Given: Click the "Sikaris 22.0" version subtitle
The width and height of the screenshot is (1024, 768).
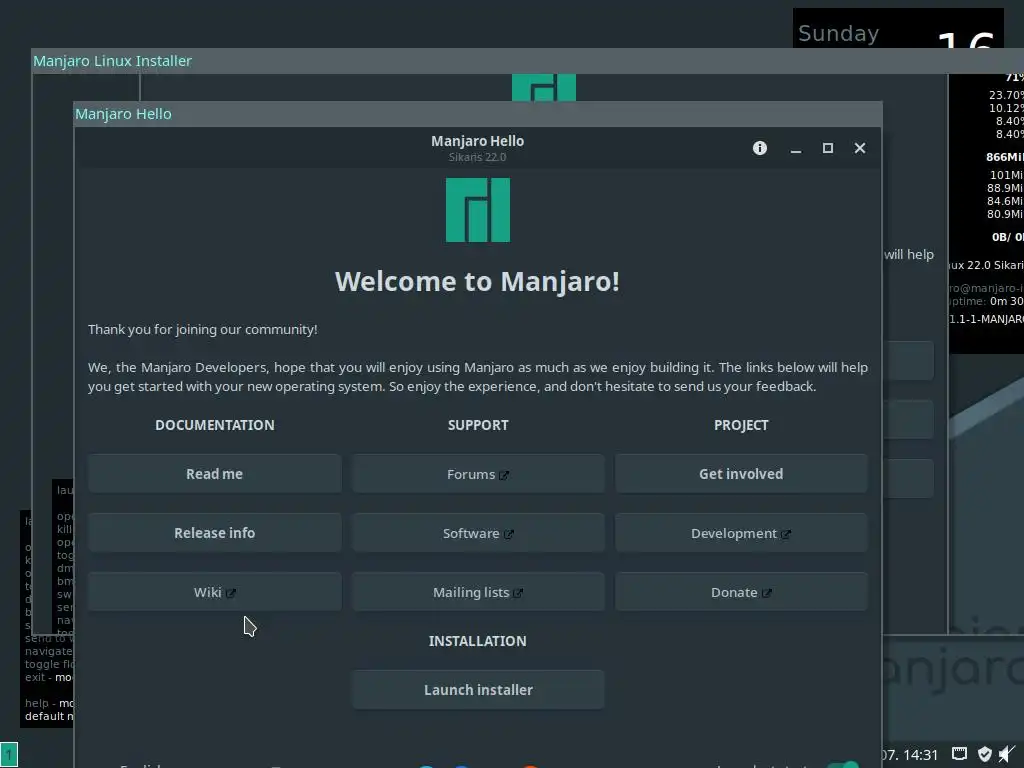Looking at the screenshot, I should click(x=477, y=157).
